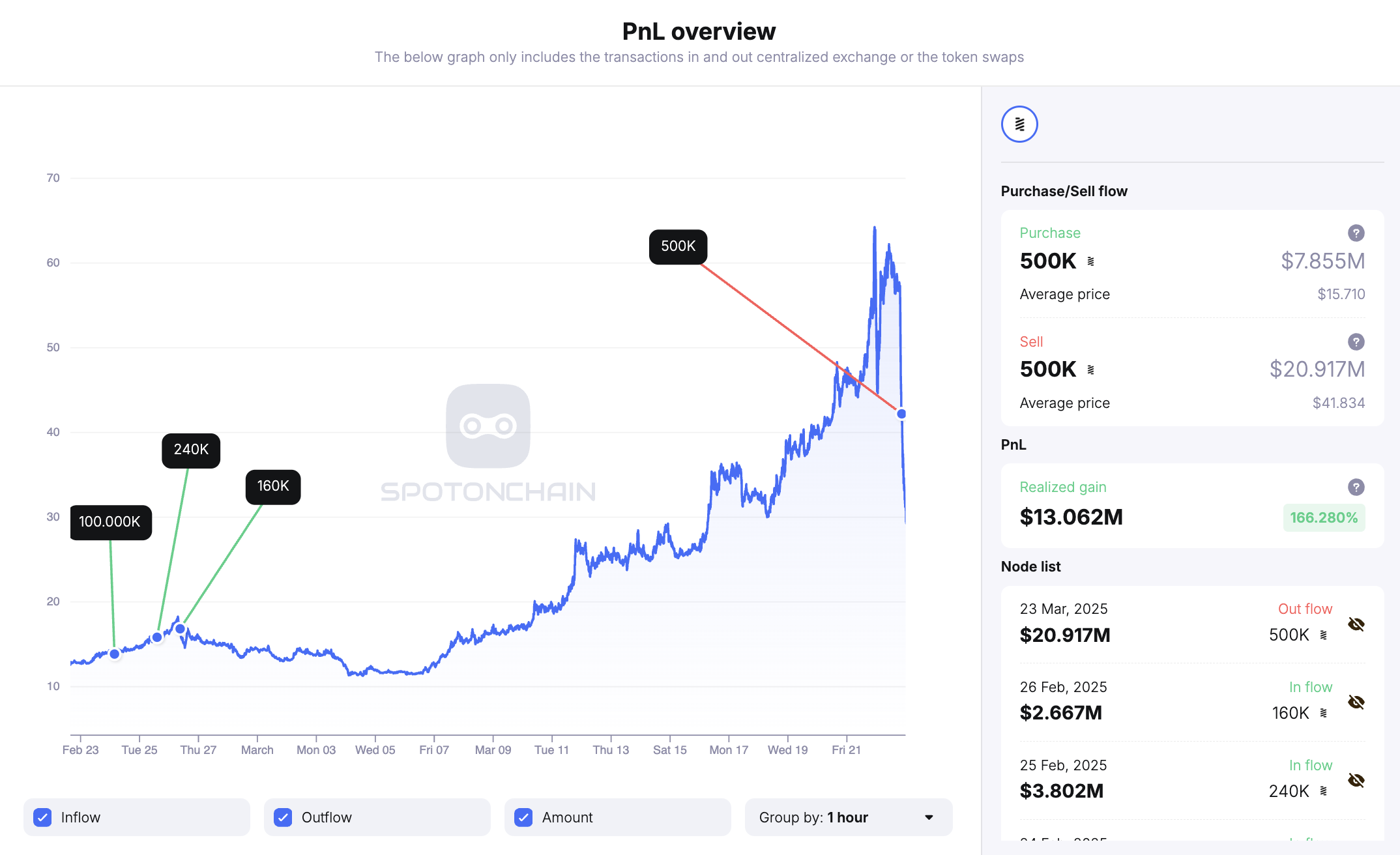Uncheck the Outflow checkbox
This screenshot has height=855, width=1400.
point(284,817)
